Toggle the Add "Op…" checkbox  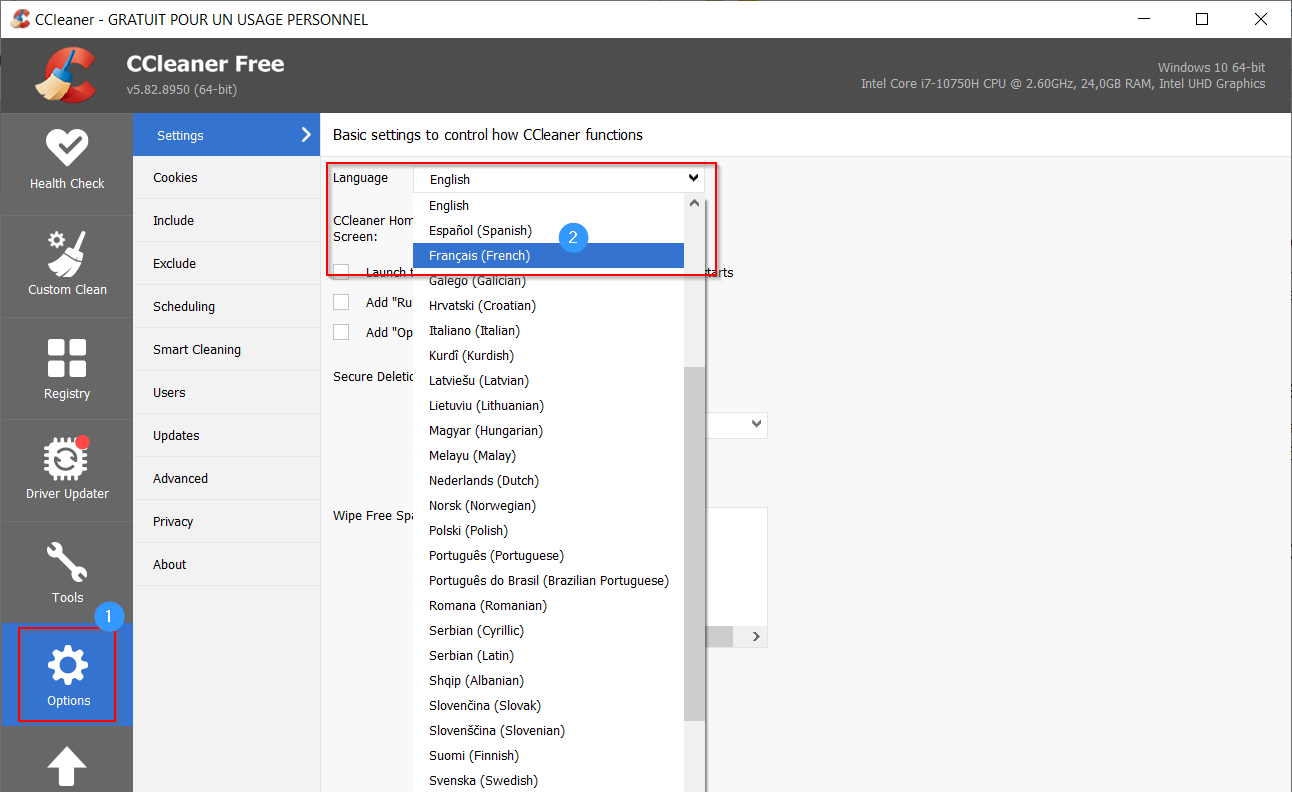(341, 332)
